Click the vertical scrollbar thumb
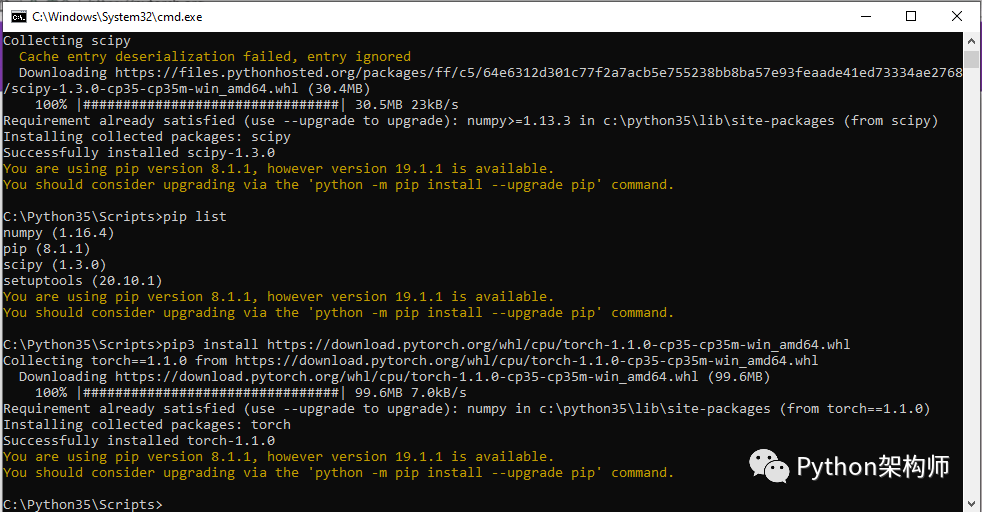 (971, 59)
